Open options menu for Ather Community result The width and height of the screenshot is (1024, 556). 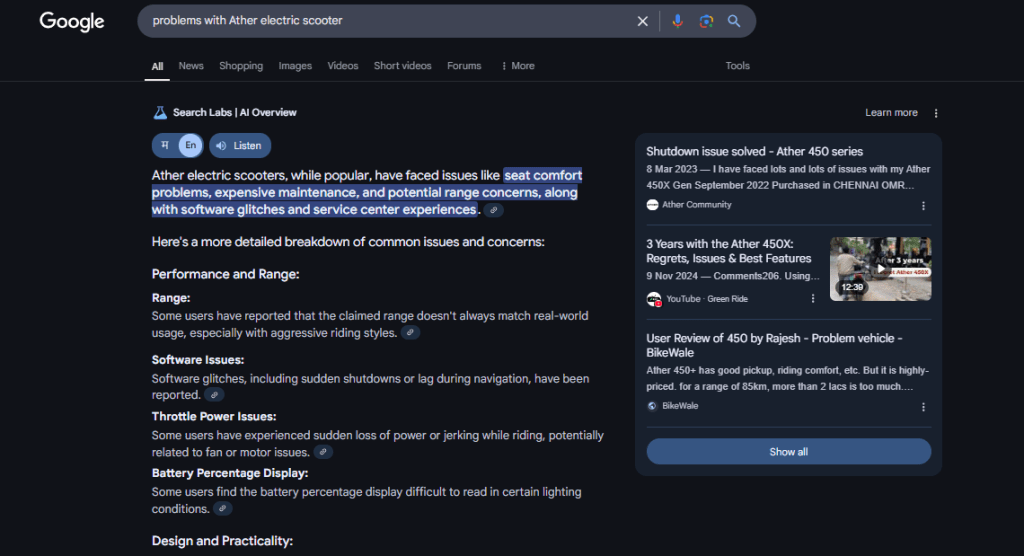(923, 205)
